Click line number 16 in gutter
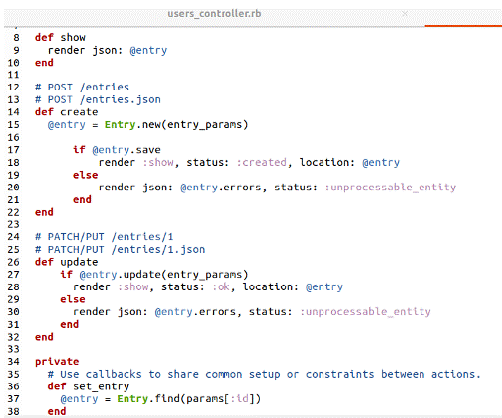This screenshot has width=502, height=418. point(14,137)
